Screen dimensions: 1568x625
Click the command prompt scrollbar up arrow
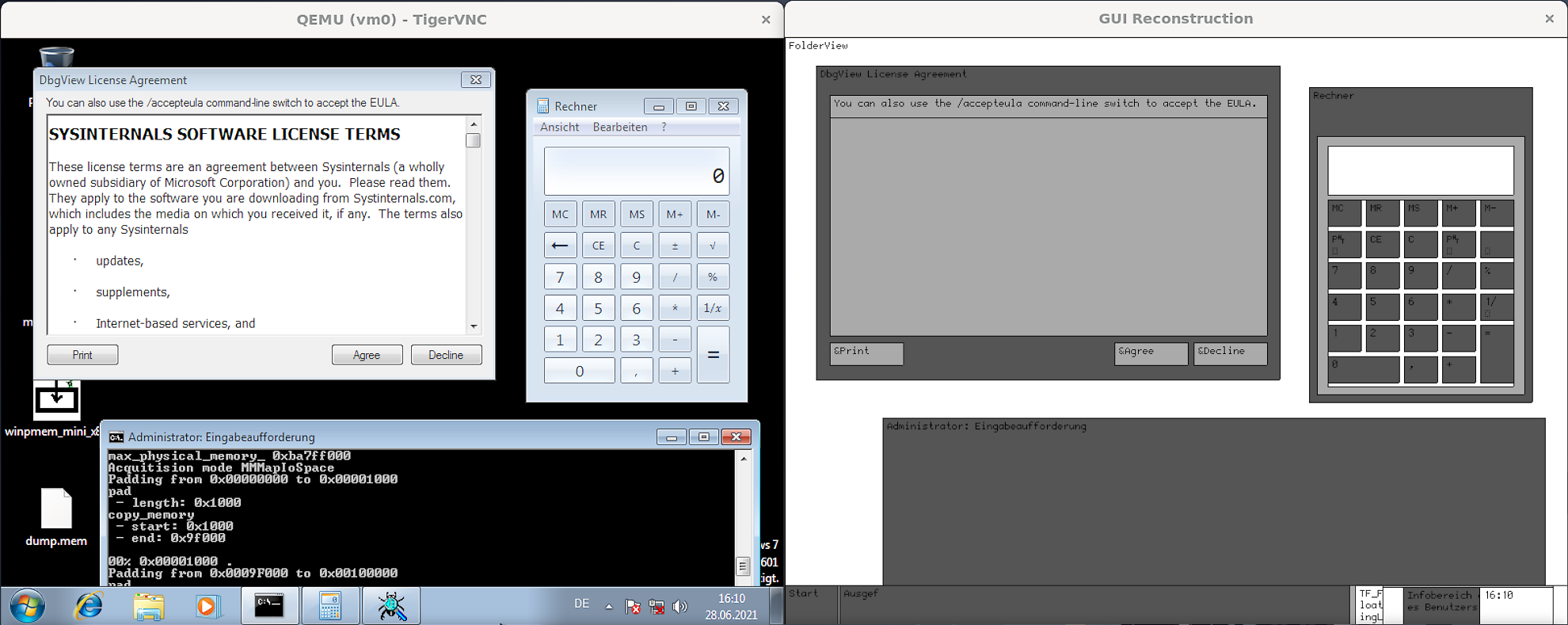pyautogui.click(x=744, y=459)
